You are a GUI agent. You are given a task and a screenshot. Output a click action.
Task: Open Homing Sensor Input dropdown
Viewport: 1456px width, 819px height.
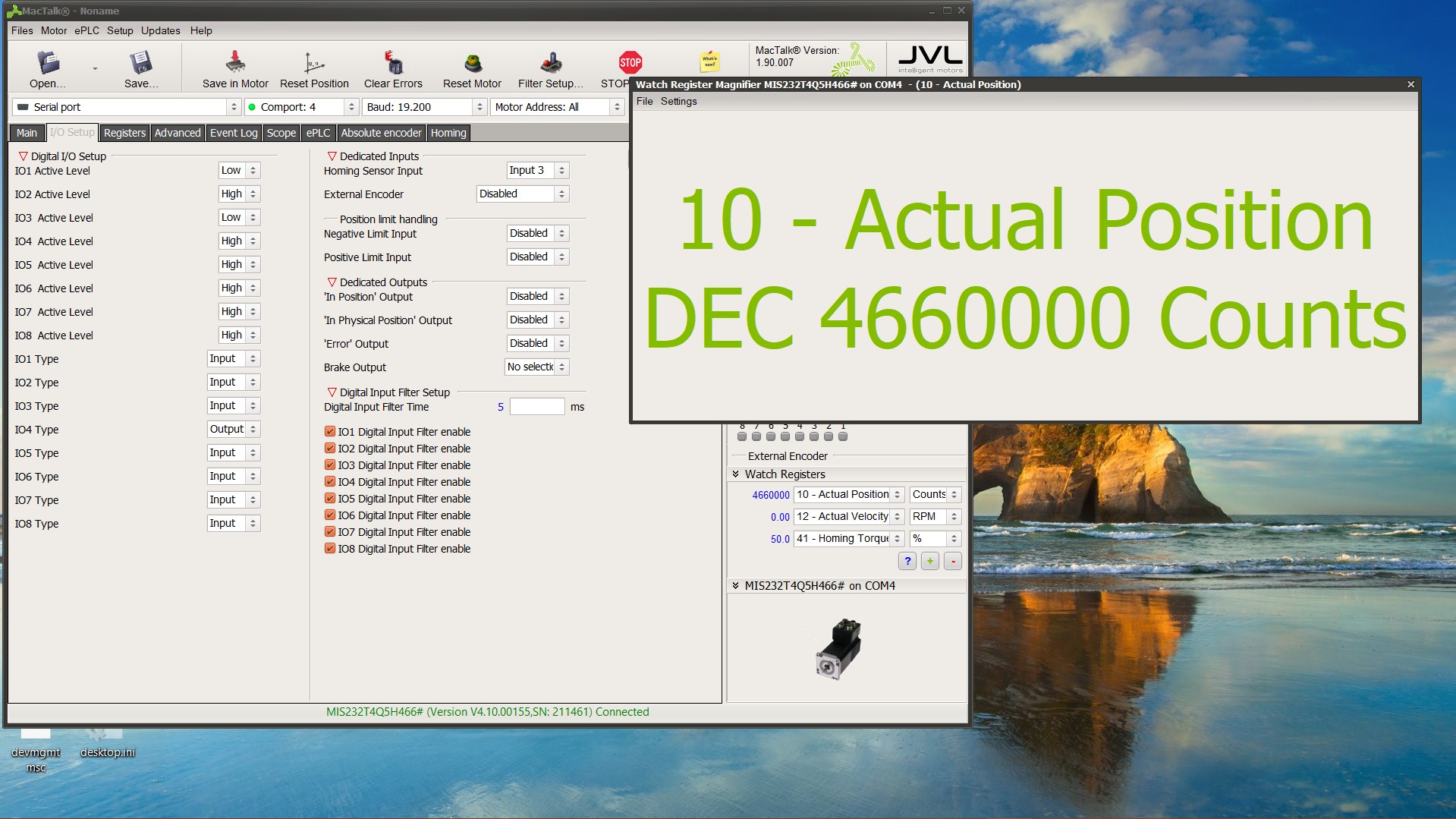click(x=537, y=170)
